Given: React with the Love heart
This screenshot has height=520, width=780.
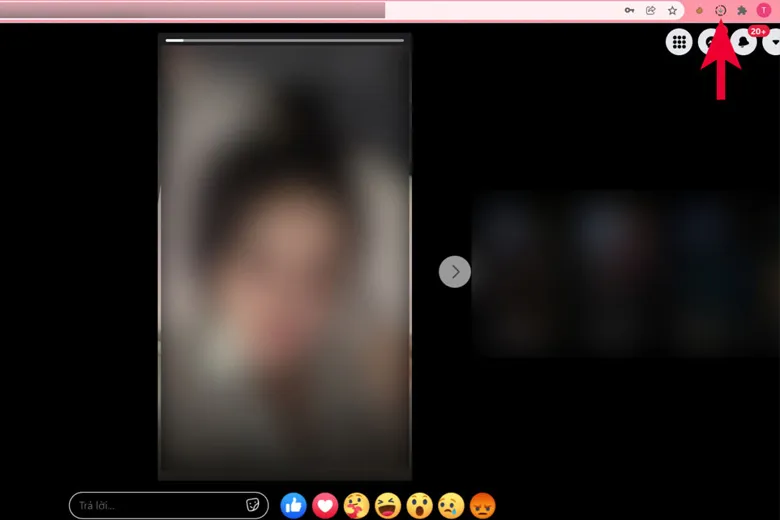Looking at the screenshot, I should click(325, 506).
